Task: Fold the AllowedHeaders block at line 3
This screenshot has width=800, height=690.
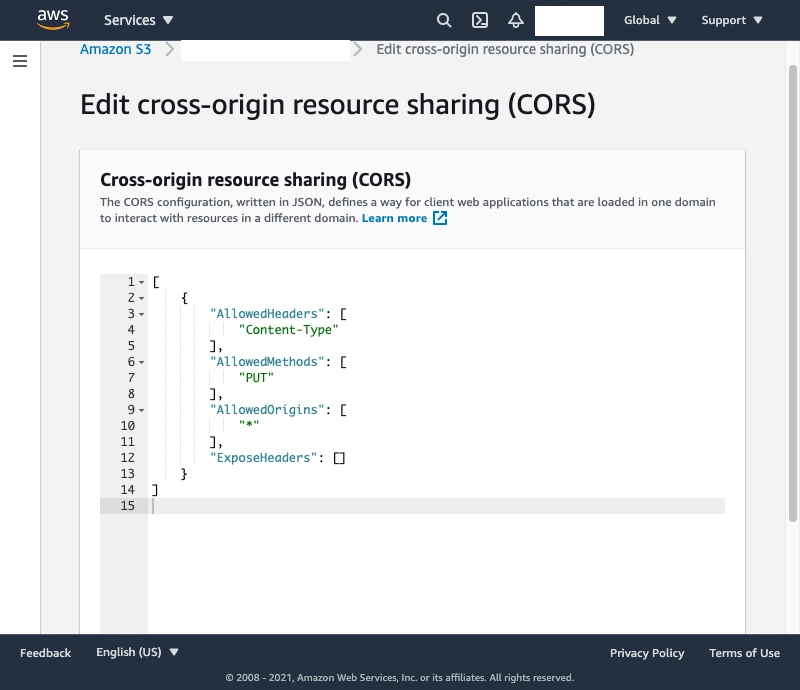Action: [141, 314]
